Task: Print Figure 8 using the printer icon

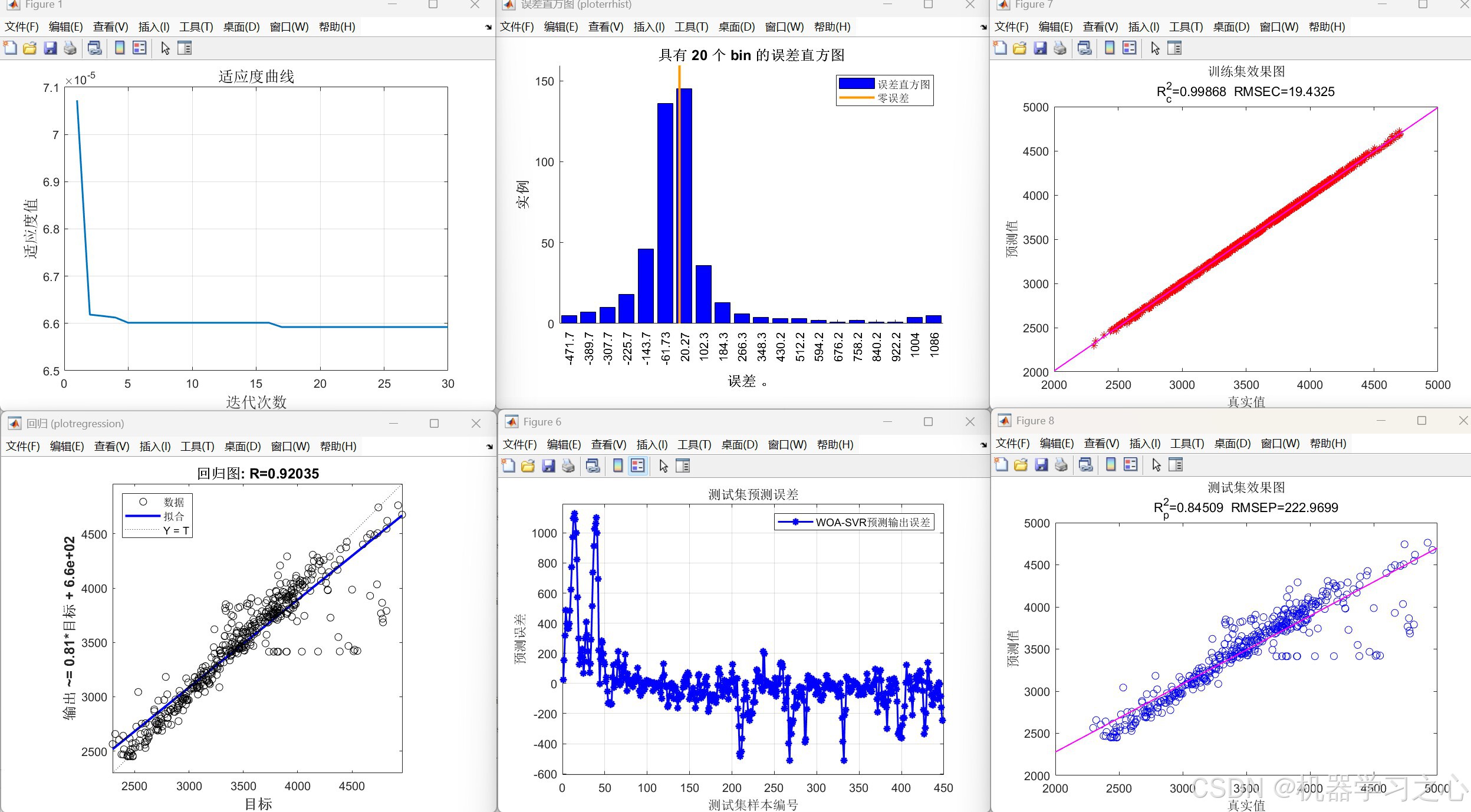Action: (x=1061, y=465)
